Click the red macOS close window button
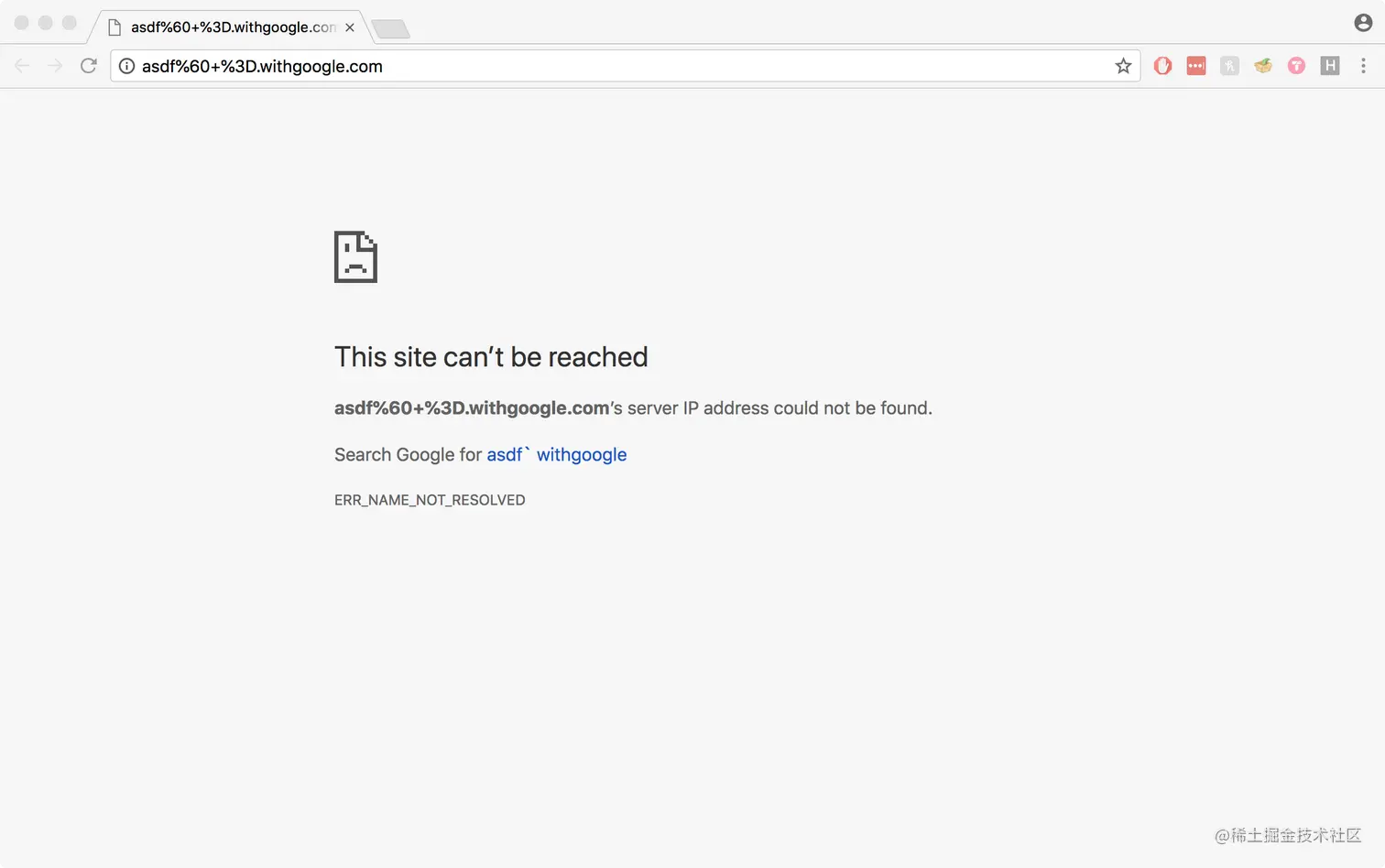1385x868 pixels. pyautogui.click(x=21, y=23)
